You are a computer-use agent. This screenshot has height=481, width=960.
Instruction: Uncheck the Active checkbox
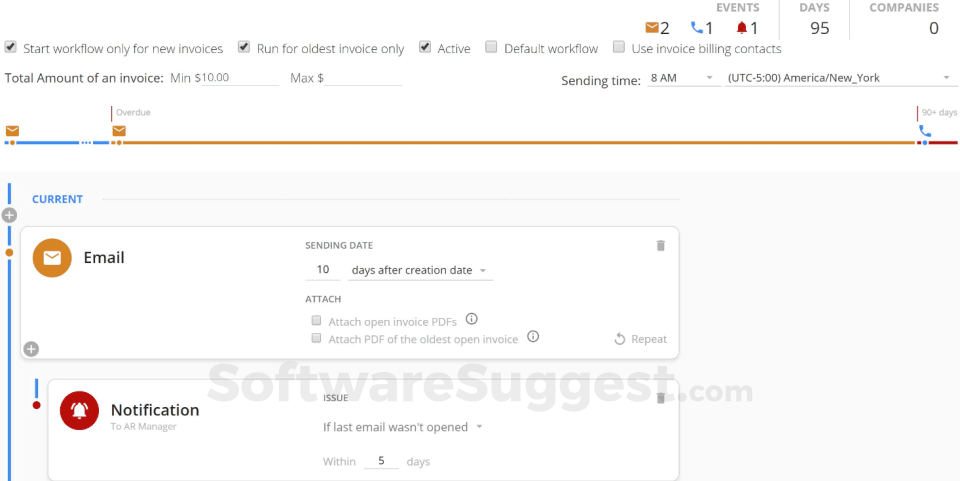(425, 47)
